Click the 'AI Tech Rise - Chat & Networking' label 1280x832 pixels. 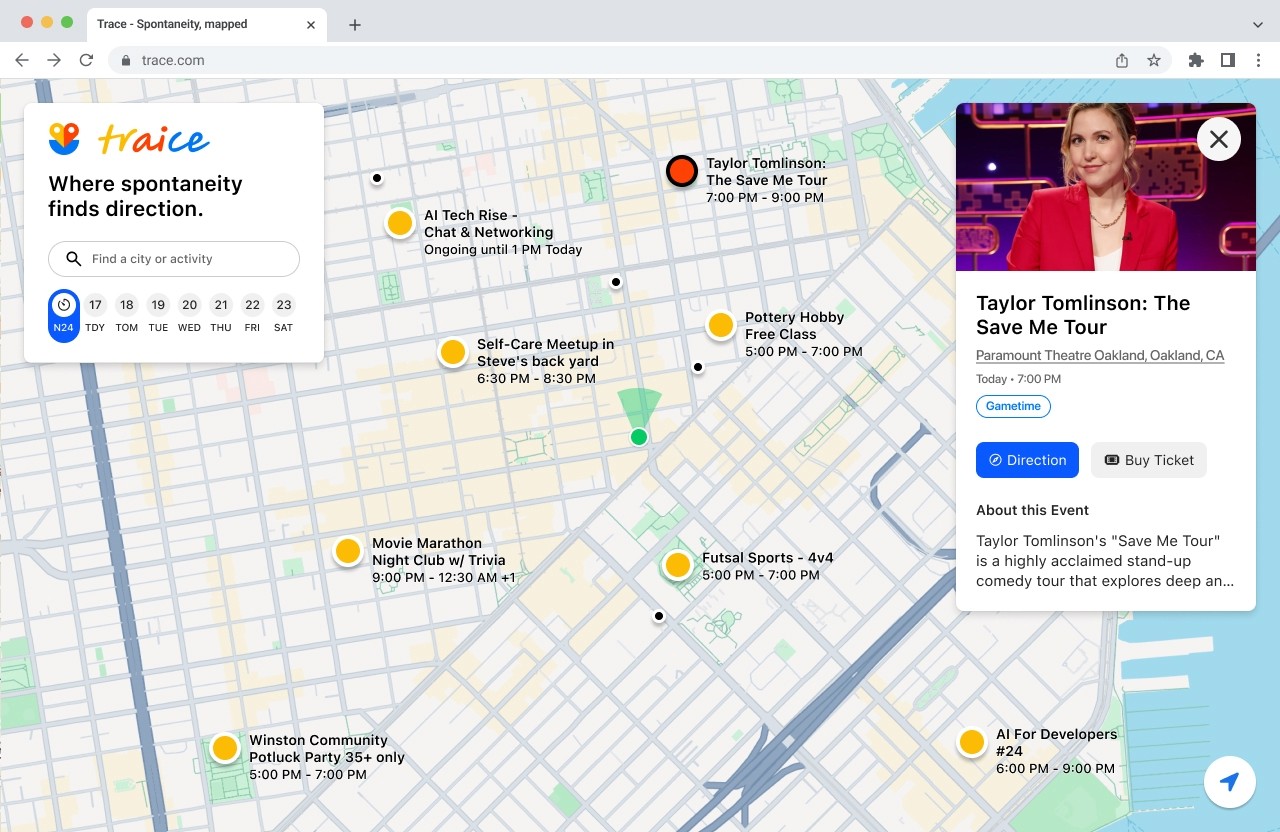[489, 223]
